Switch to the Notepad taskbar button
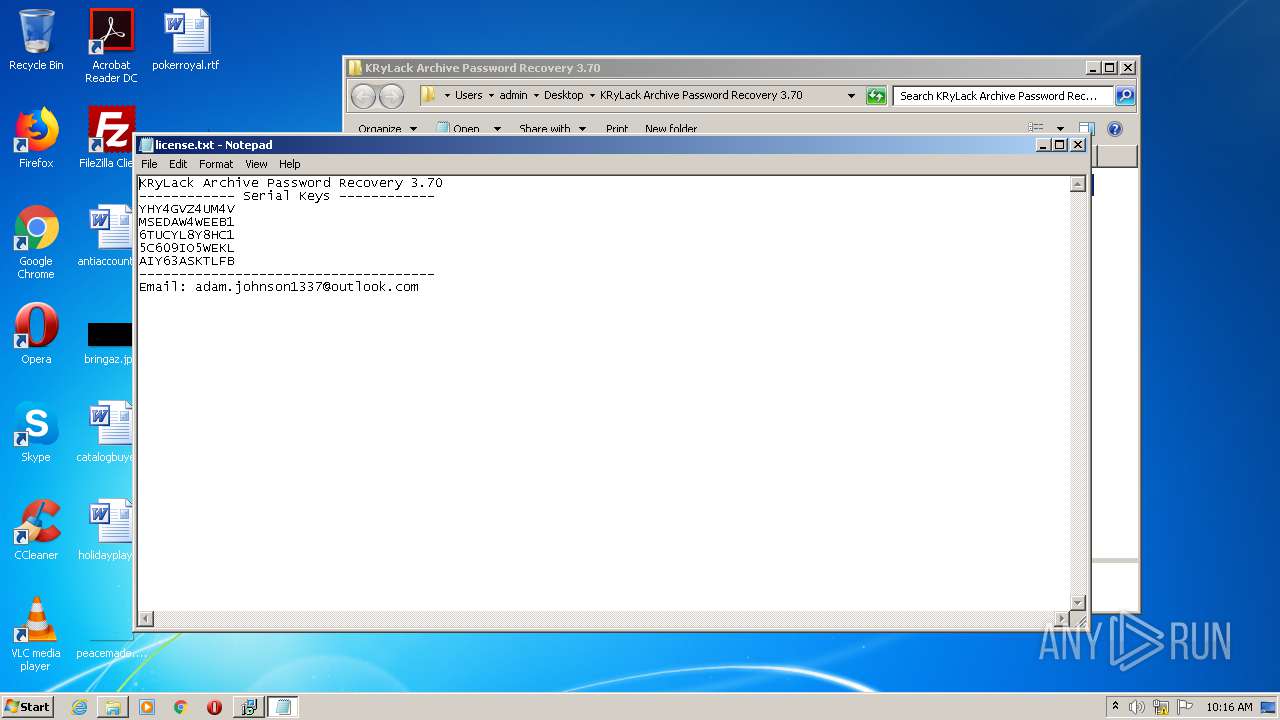 [283, 707]
